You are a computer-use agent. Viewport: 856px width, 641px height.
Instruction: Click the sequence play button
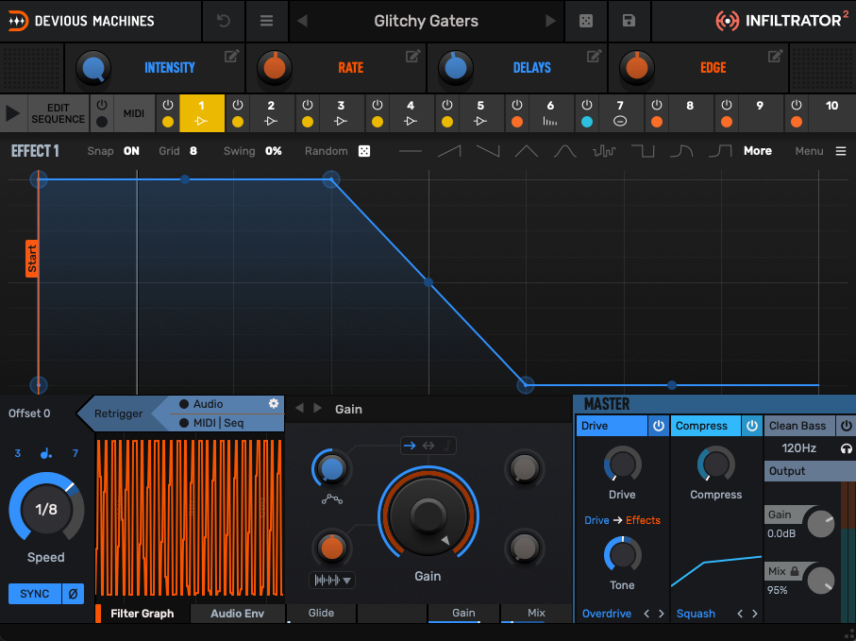(13, 113)
